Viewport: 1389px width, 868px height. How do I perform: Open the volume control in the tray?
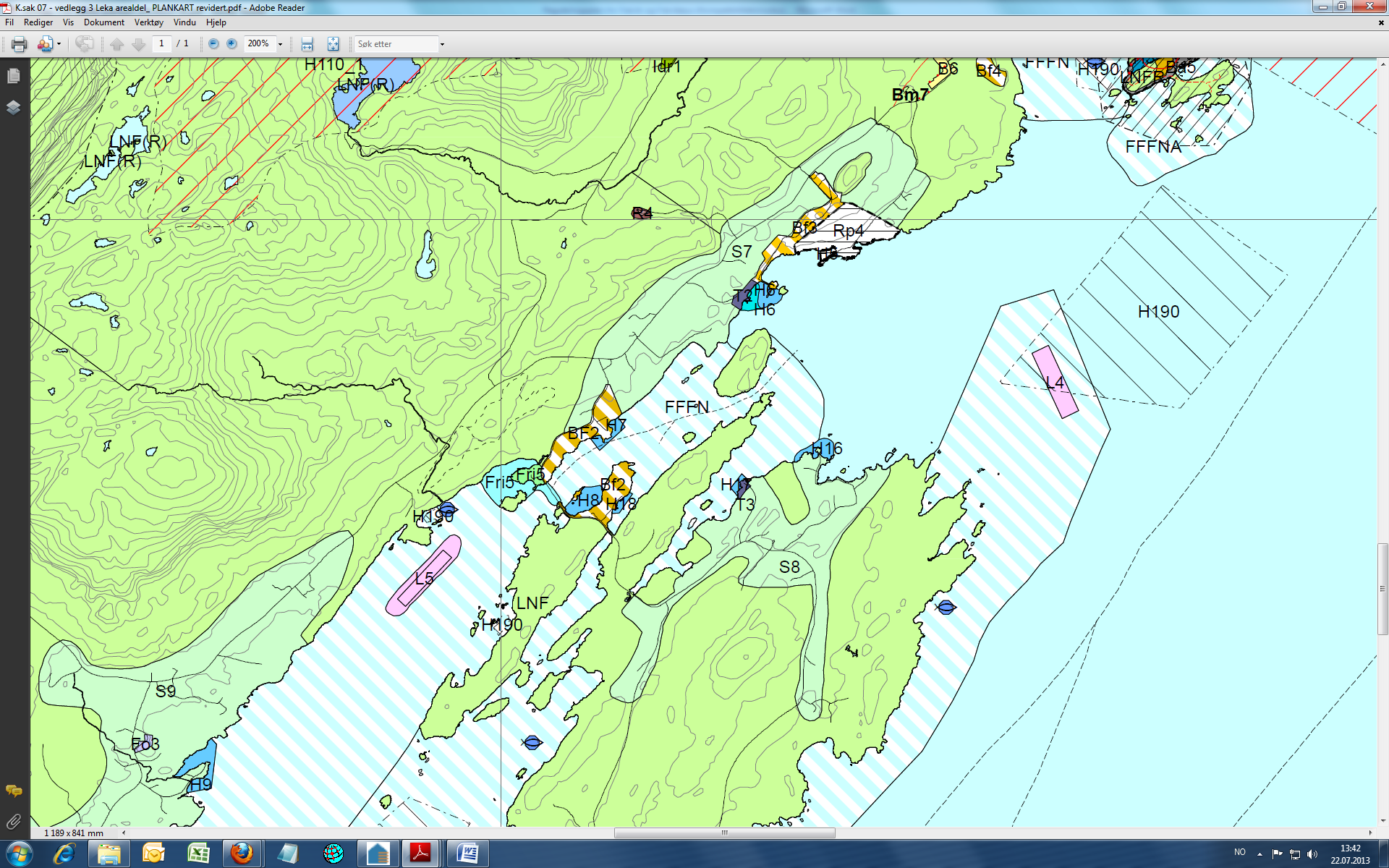(1313, 854)
